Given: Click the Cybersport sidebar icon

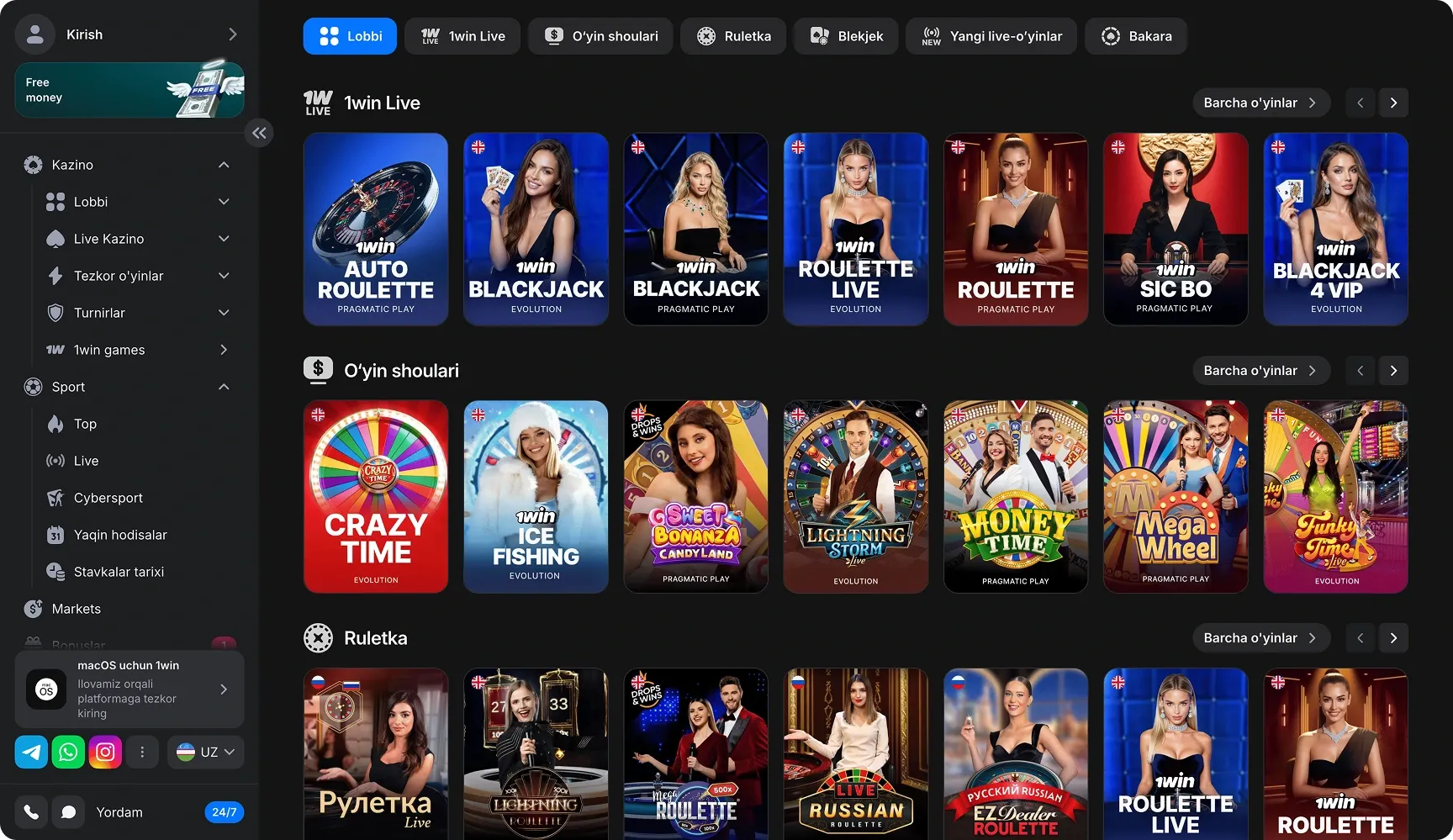Looking at the screenshot, I should [x=55, y=498].
